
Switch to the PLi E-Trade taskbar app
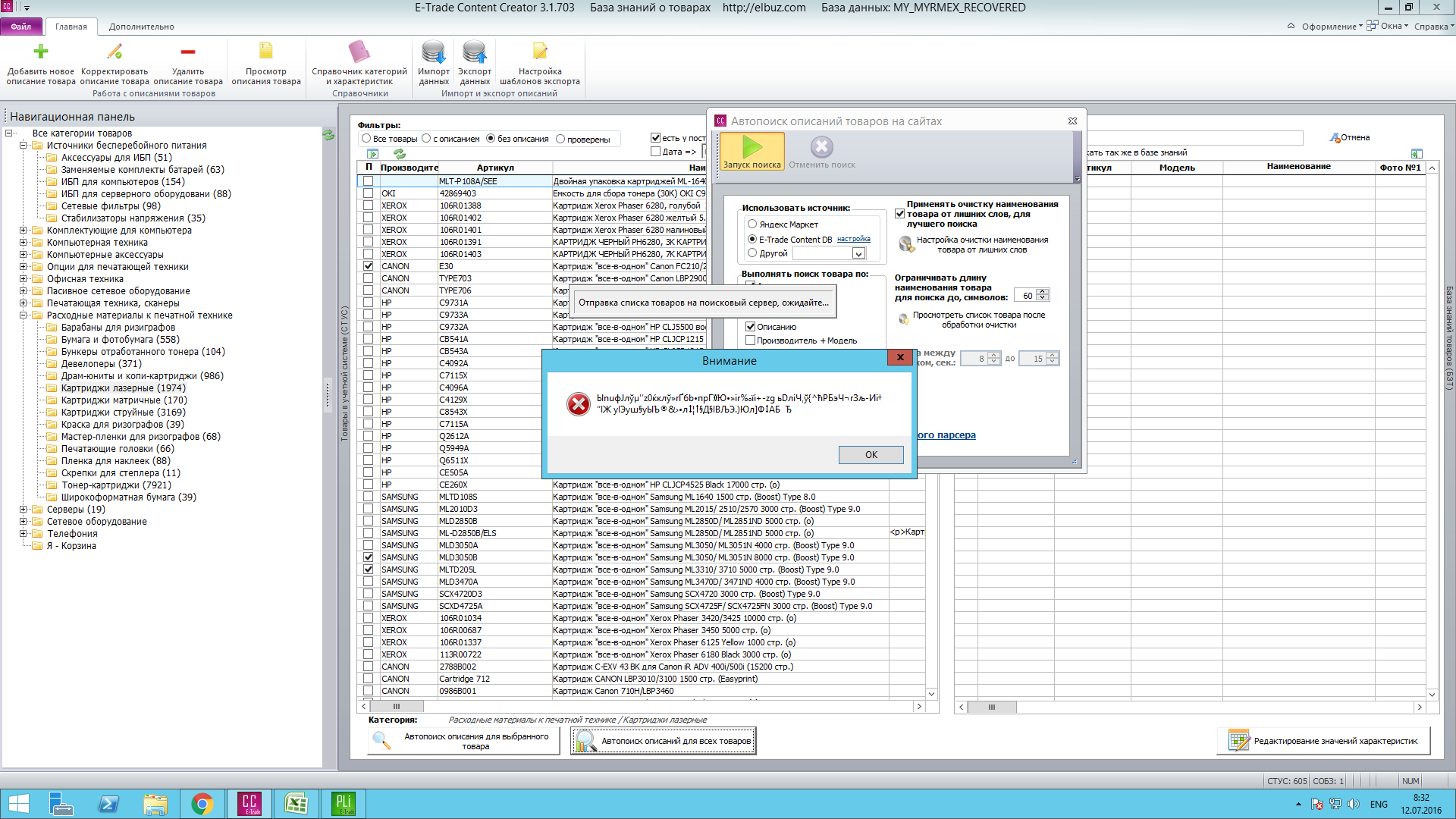[344, 804]
